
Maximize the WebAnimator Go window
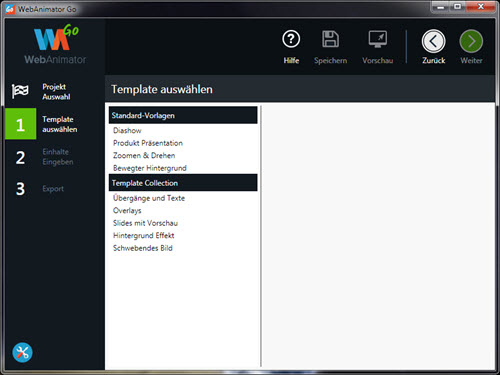point(457,7)
